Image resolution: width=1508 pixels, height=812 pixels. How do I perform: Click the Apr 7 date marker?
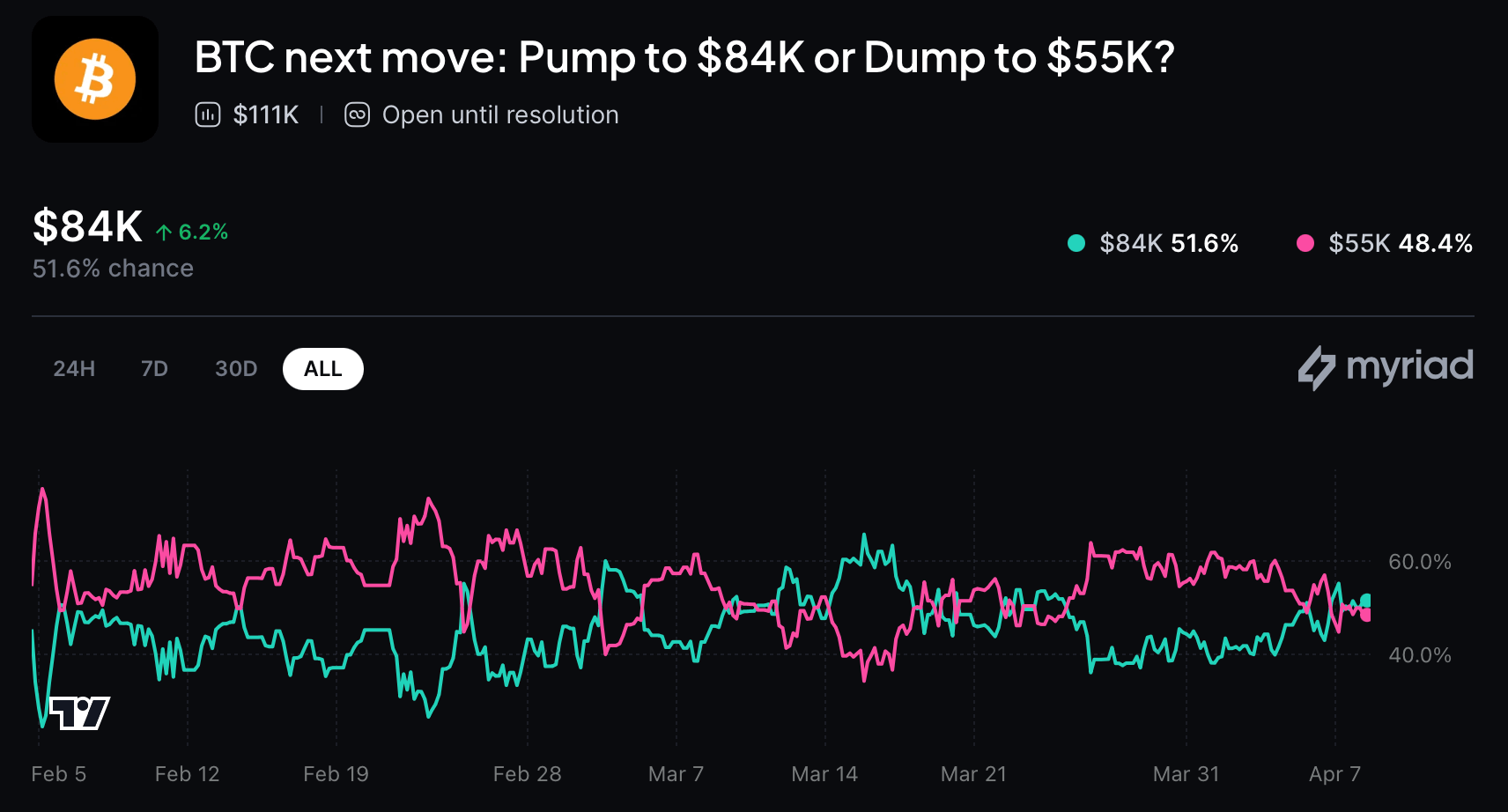(x=1334, y=773)
